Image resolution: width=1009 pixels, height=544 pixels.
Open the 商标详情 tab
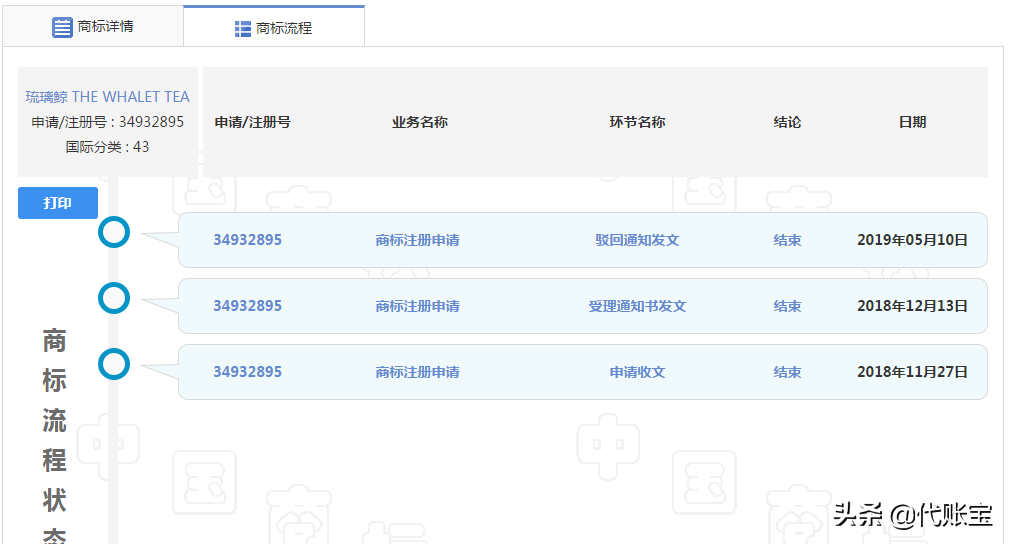(x=93, y=26)
